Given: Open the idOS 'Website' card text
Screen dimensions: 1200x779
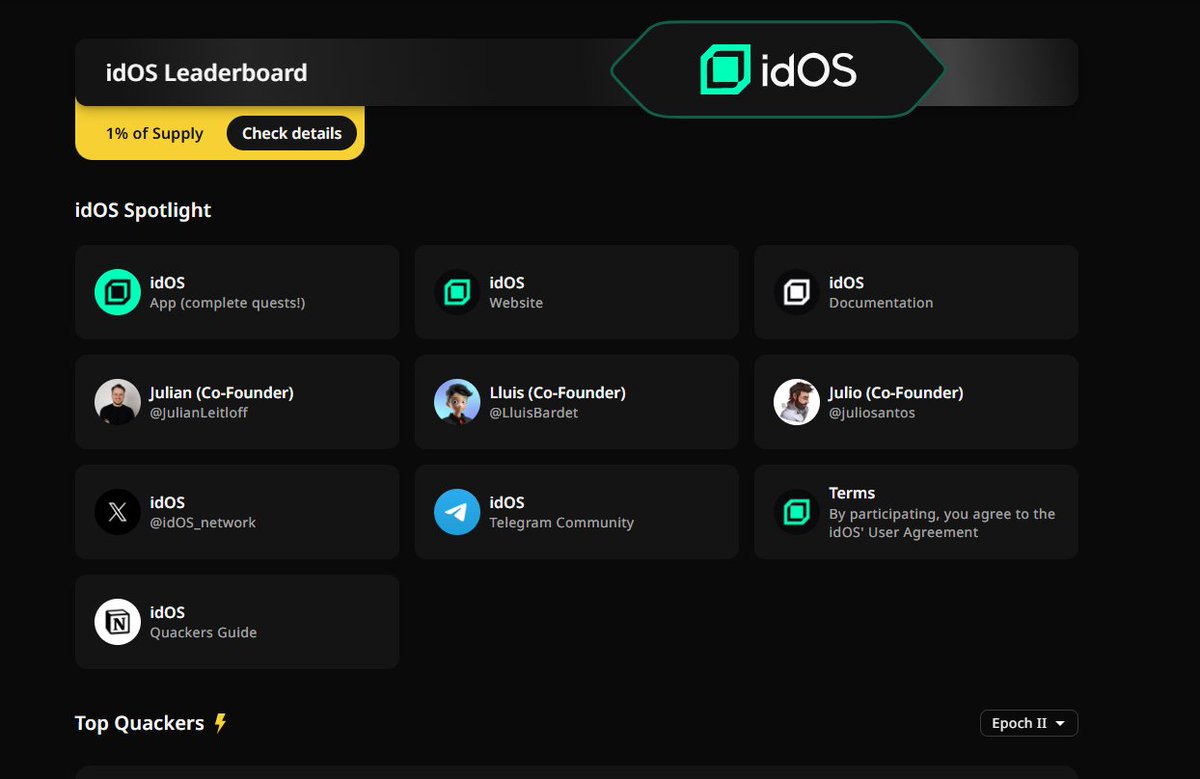Looking at the screenshot, I should click(516, 303).
